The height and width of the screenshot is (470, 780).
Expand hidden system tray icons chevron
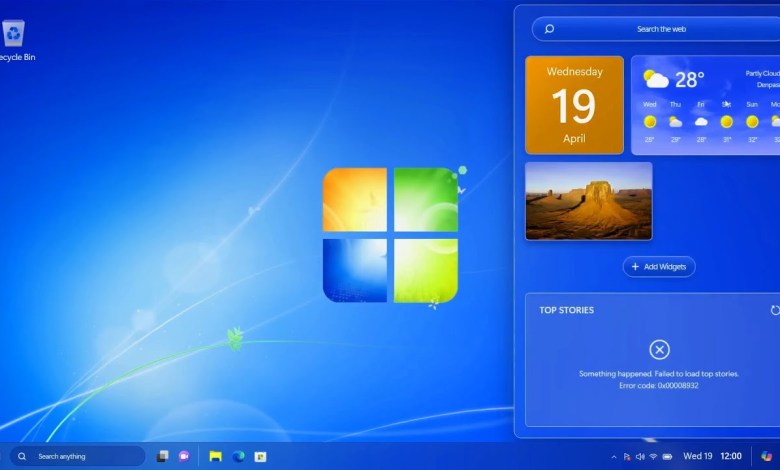click(614, 457)
